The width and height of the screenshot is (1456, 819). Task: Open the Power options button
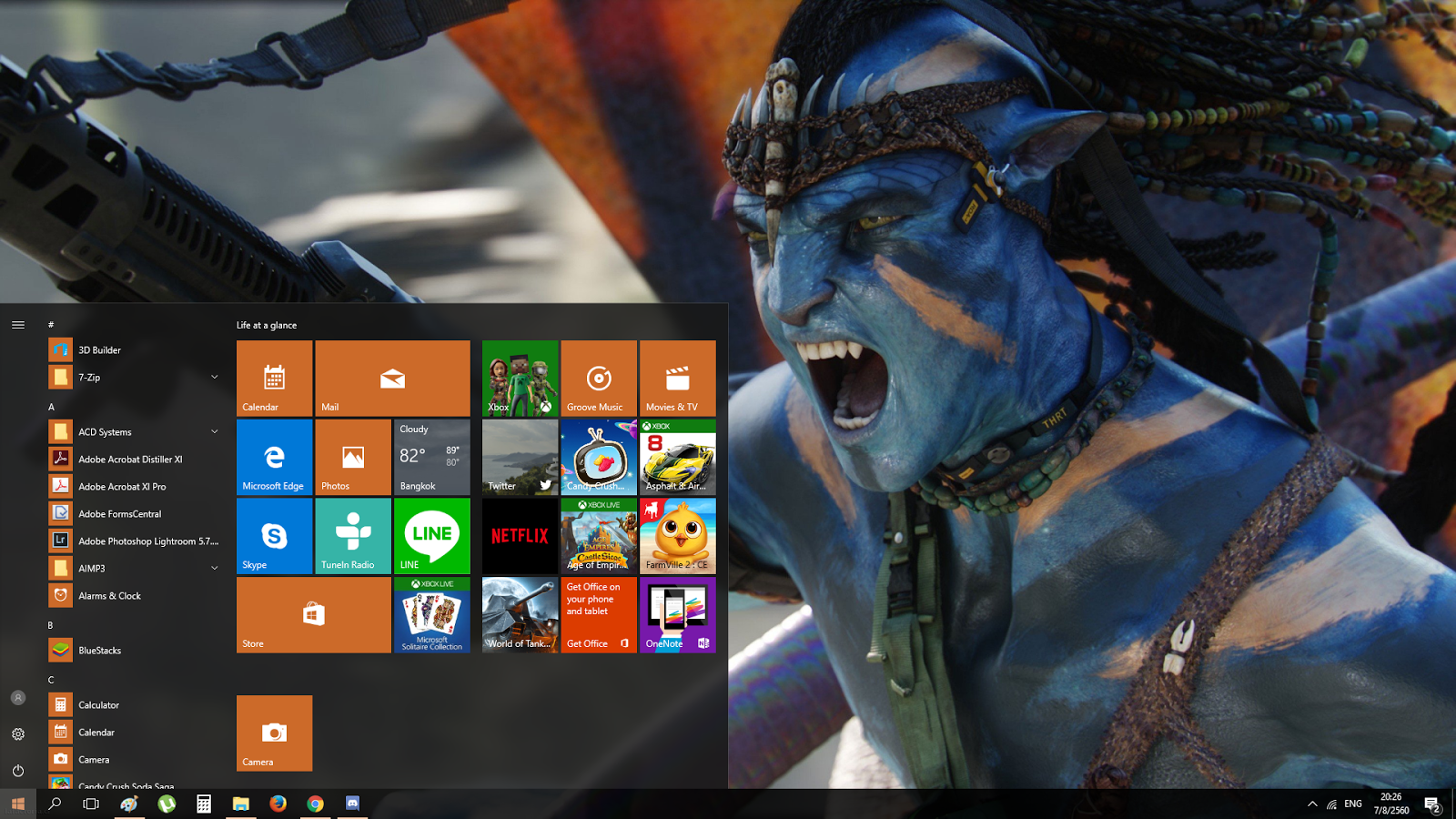pos(18,771)
